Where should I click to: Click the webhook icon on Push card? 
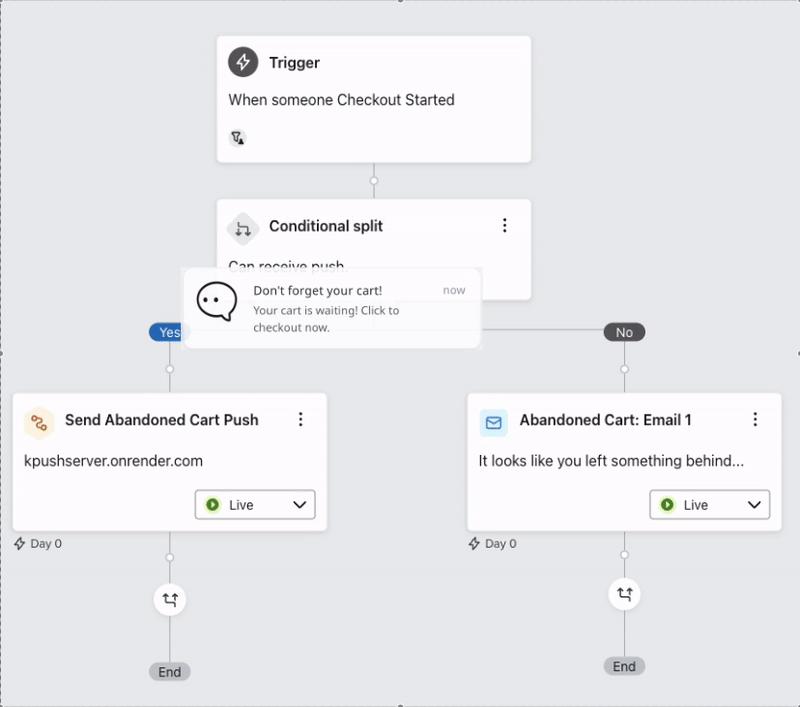click(39, 421)
